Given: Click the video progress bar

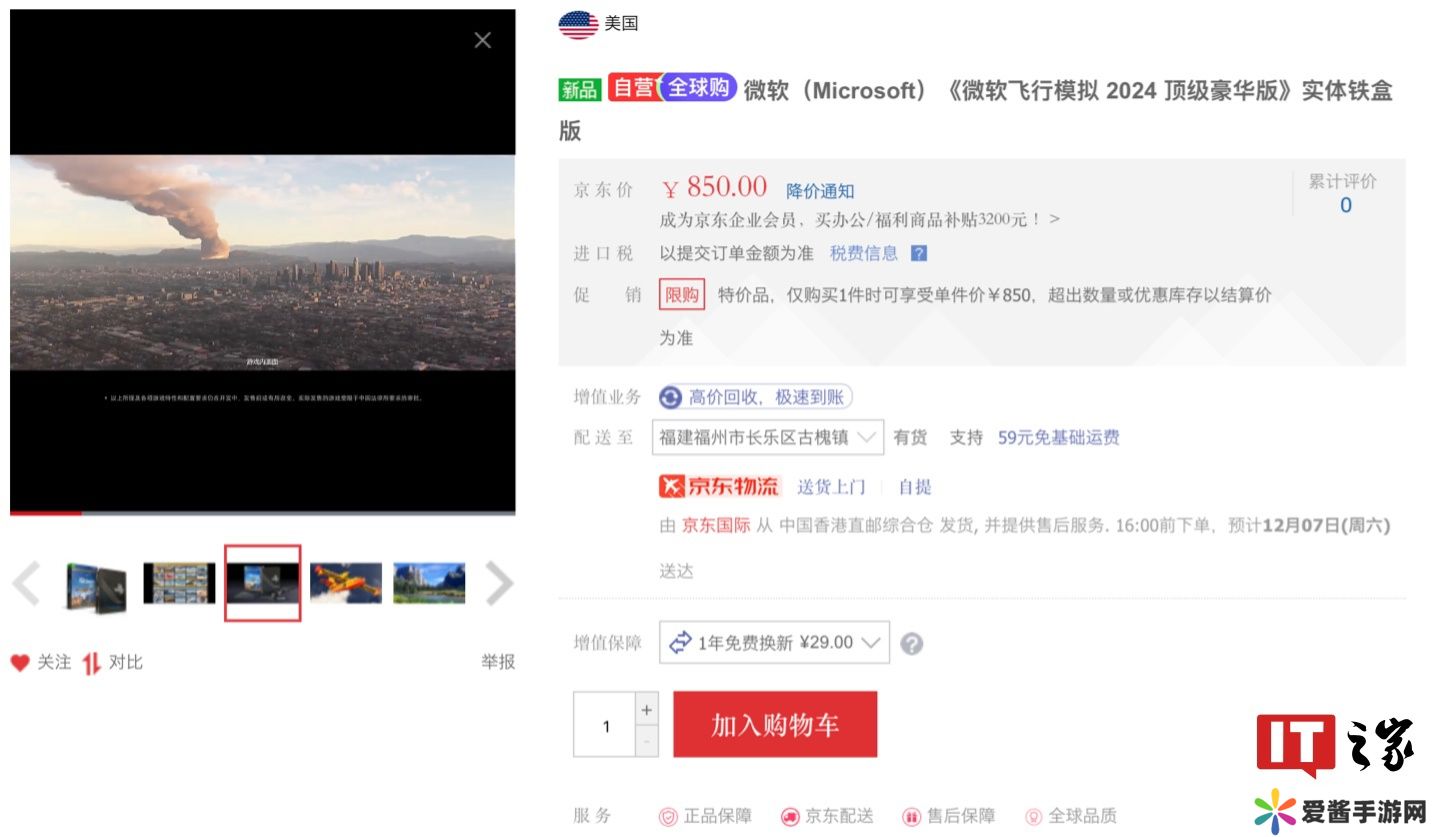Looking at the screenshot, I should (262, 513).
